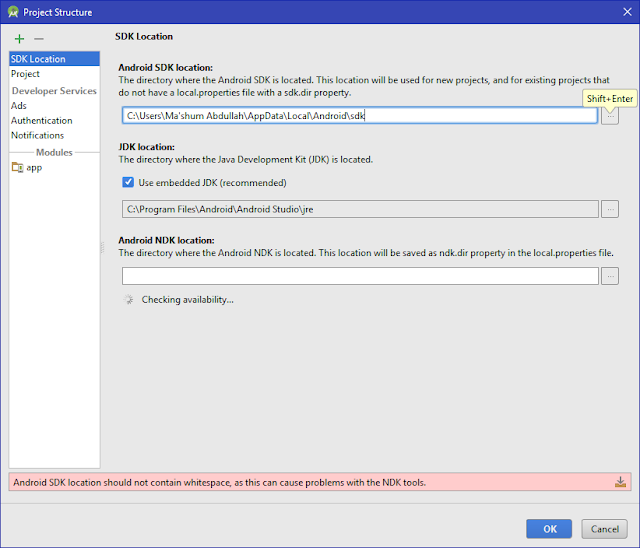The image size is (640, 548).
Task: Toggle Use embedded JDK checkbox
Action: coord(128,182)
